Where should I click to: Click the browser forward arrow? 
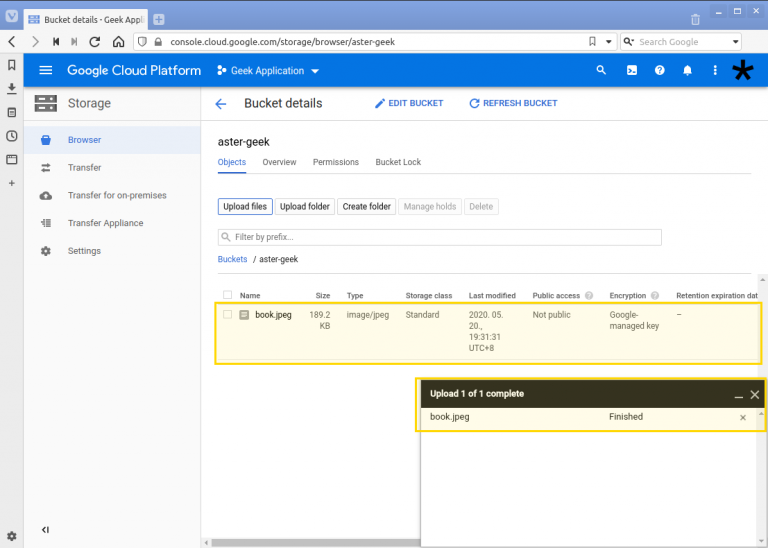35,42
